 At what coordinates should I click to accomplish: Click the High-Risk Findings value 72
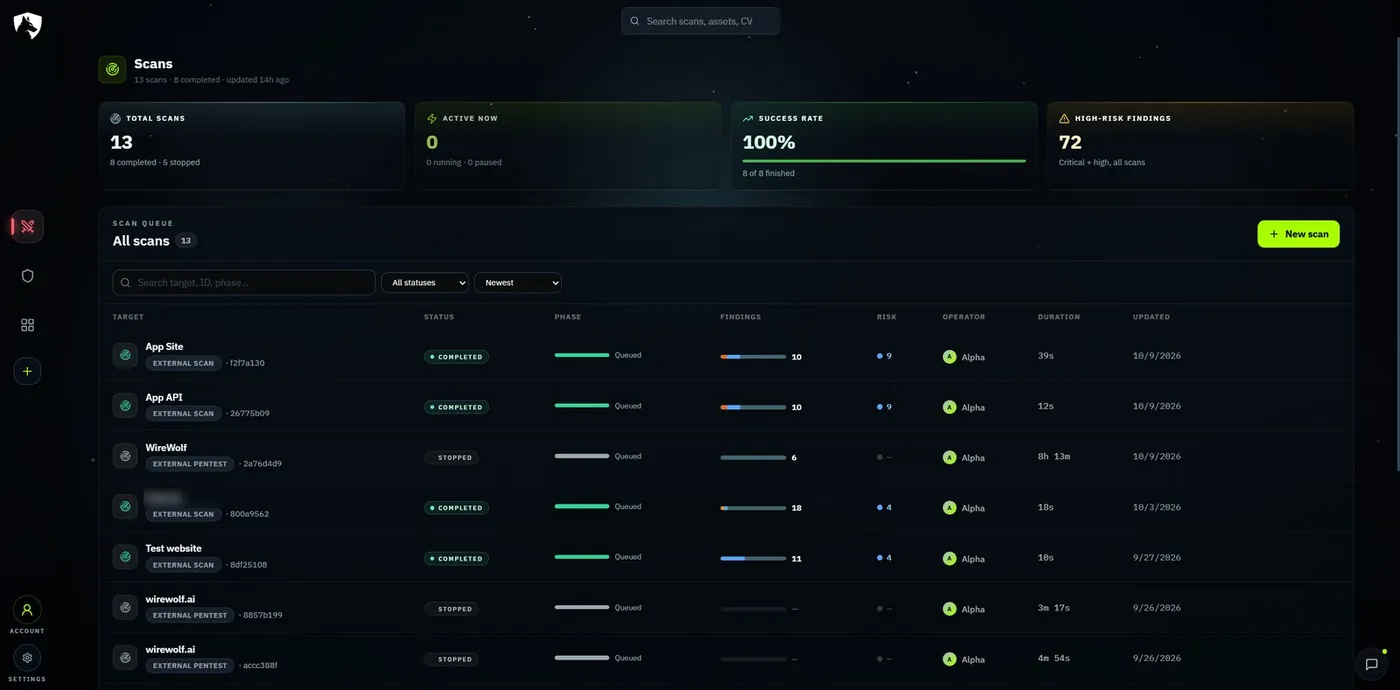click(1070, 142)
